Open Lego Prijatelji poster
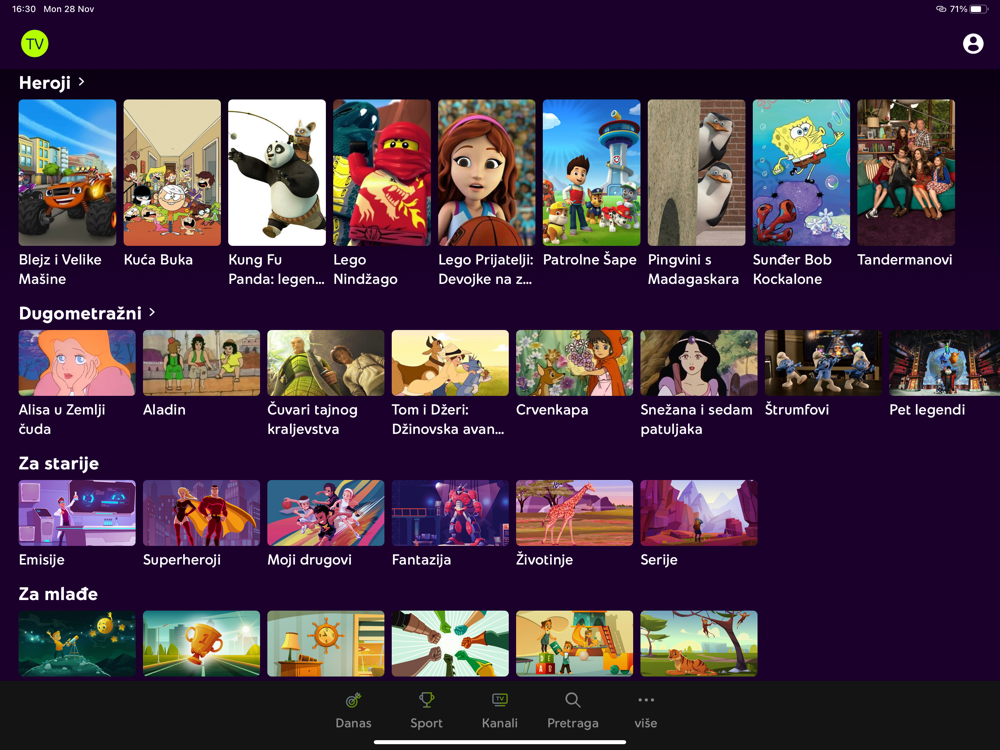 click(x=487, y=172)
